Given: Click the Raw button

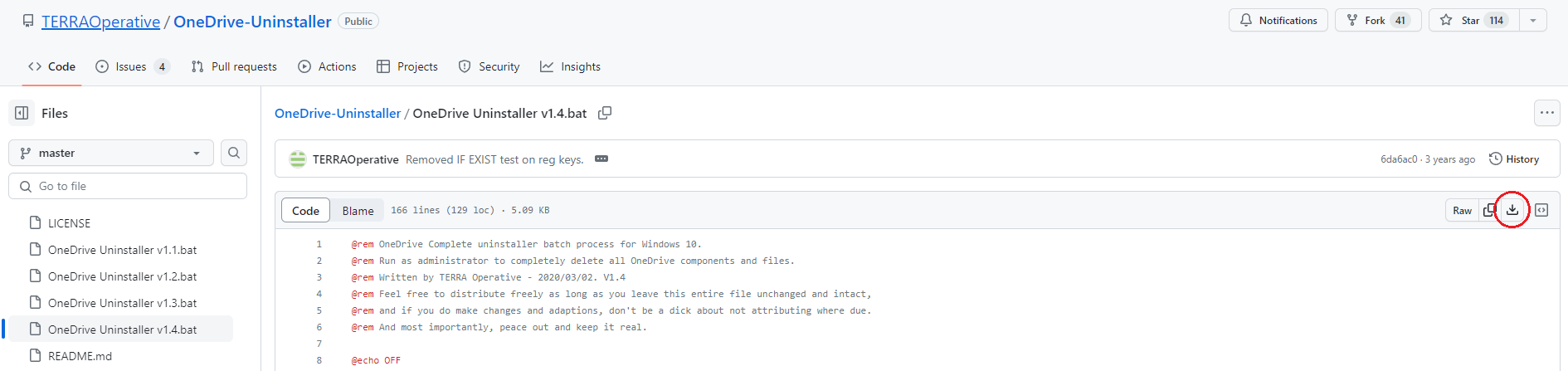Looking at the screenshot, I should point(1462,210).
